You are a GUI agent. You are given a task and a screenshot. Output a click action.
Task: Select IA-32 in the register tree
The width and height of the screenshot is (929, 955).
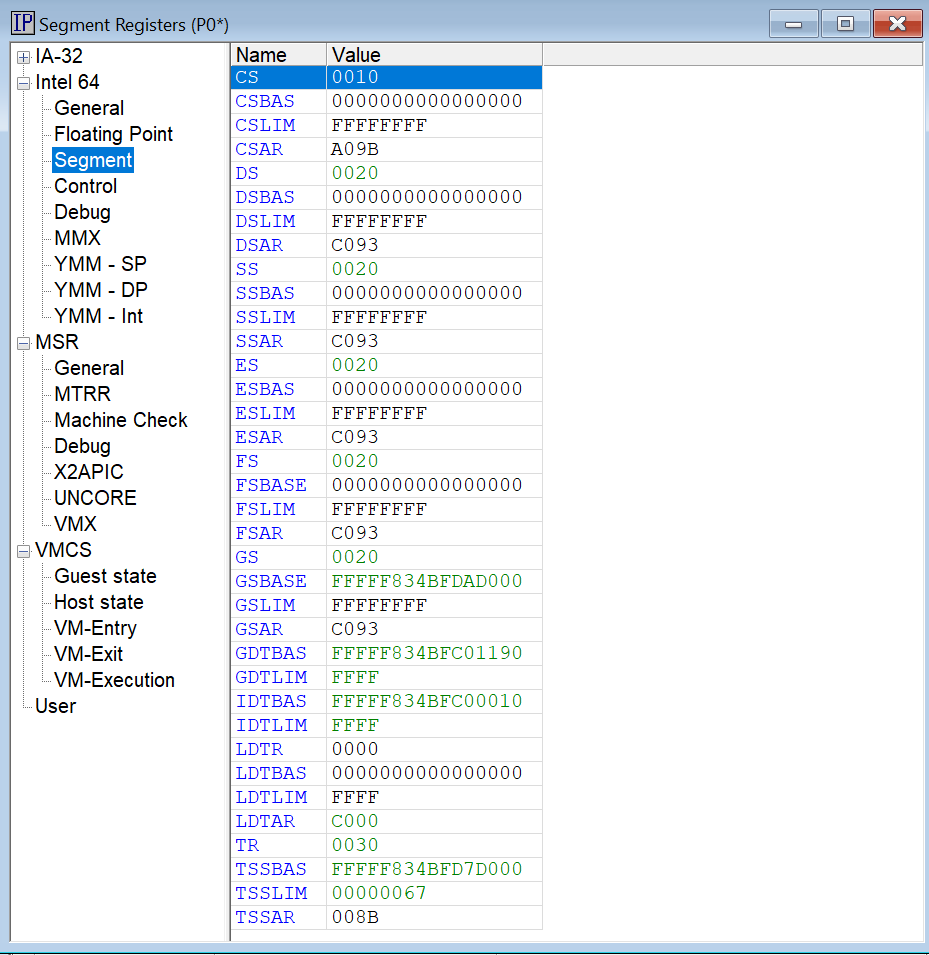tap(58, 56)
